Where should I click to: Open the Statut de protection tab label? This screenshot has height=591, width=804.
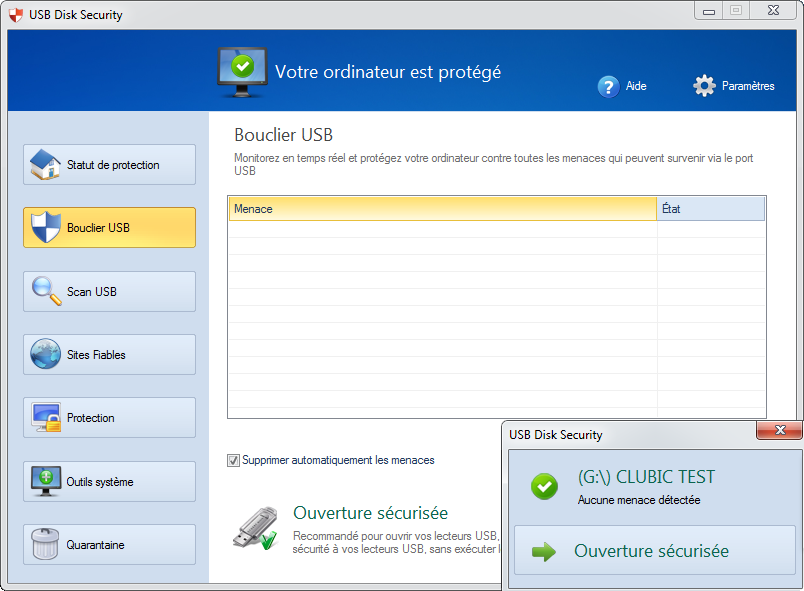[x=113, y=165]
